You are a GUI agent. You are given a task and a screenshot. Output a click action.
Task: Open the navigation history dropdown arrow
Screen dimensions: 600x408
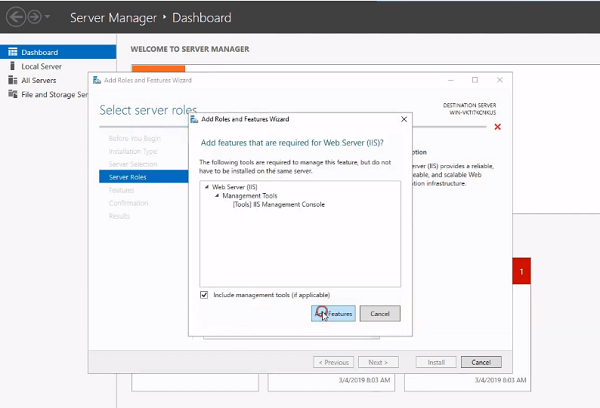[47, 17]
